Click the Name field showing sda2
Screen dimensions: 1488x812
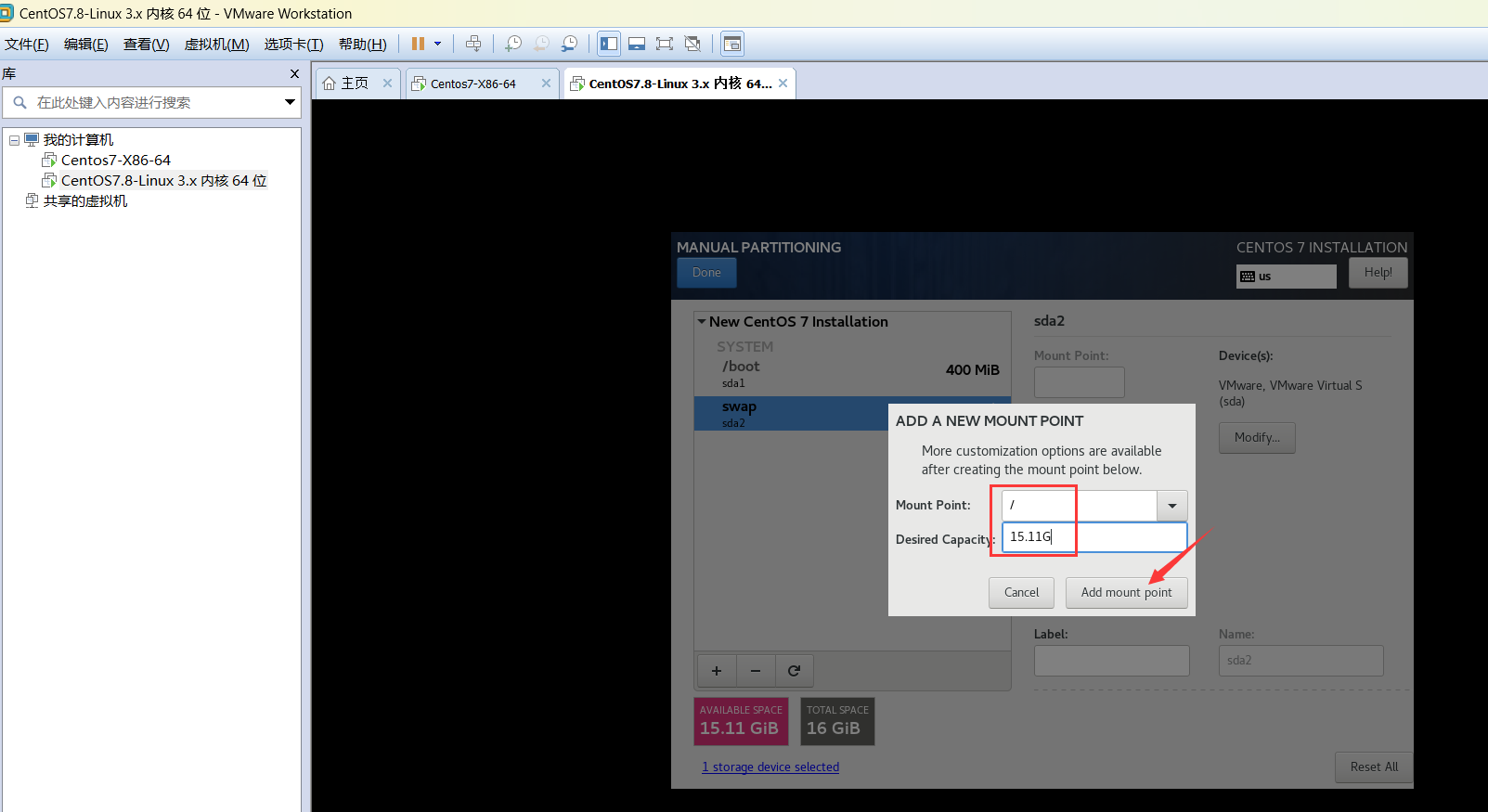(x=1301, y=661)
